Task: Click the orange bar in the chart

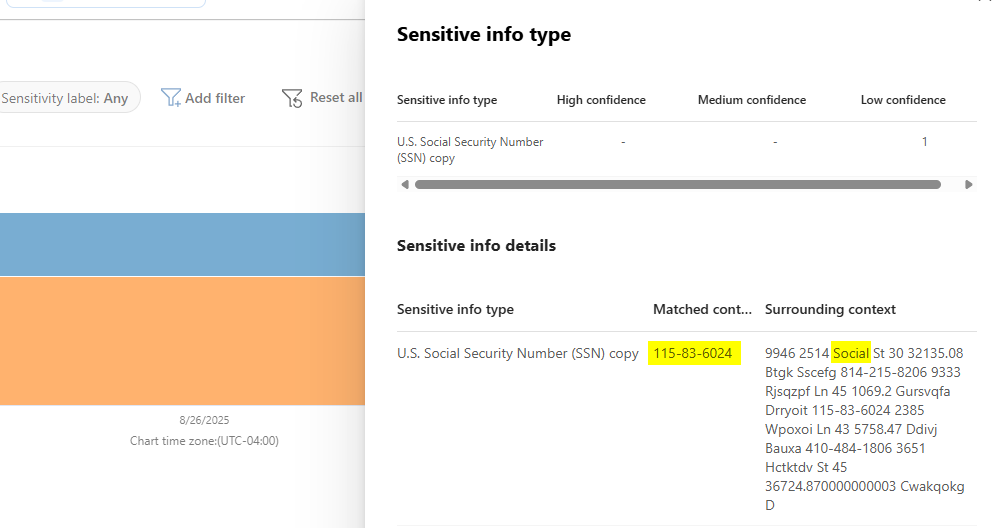Action: point(182,340)
